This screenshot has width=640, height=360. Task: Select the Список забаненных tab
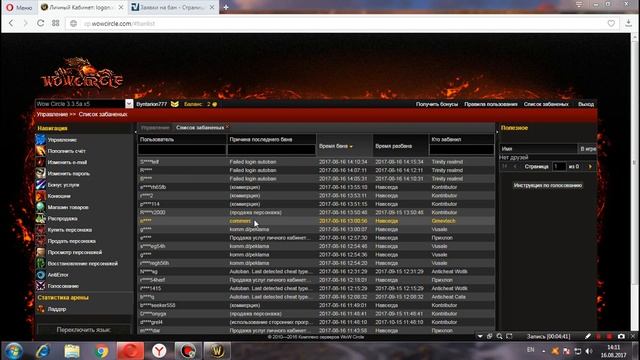[200, 128]
